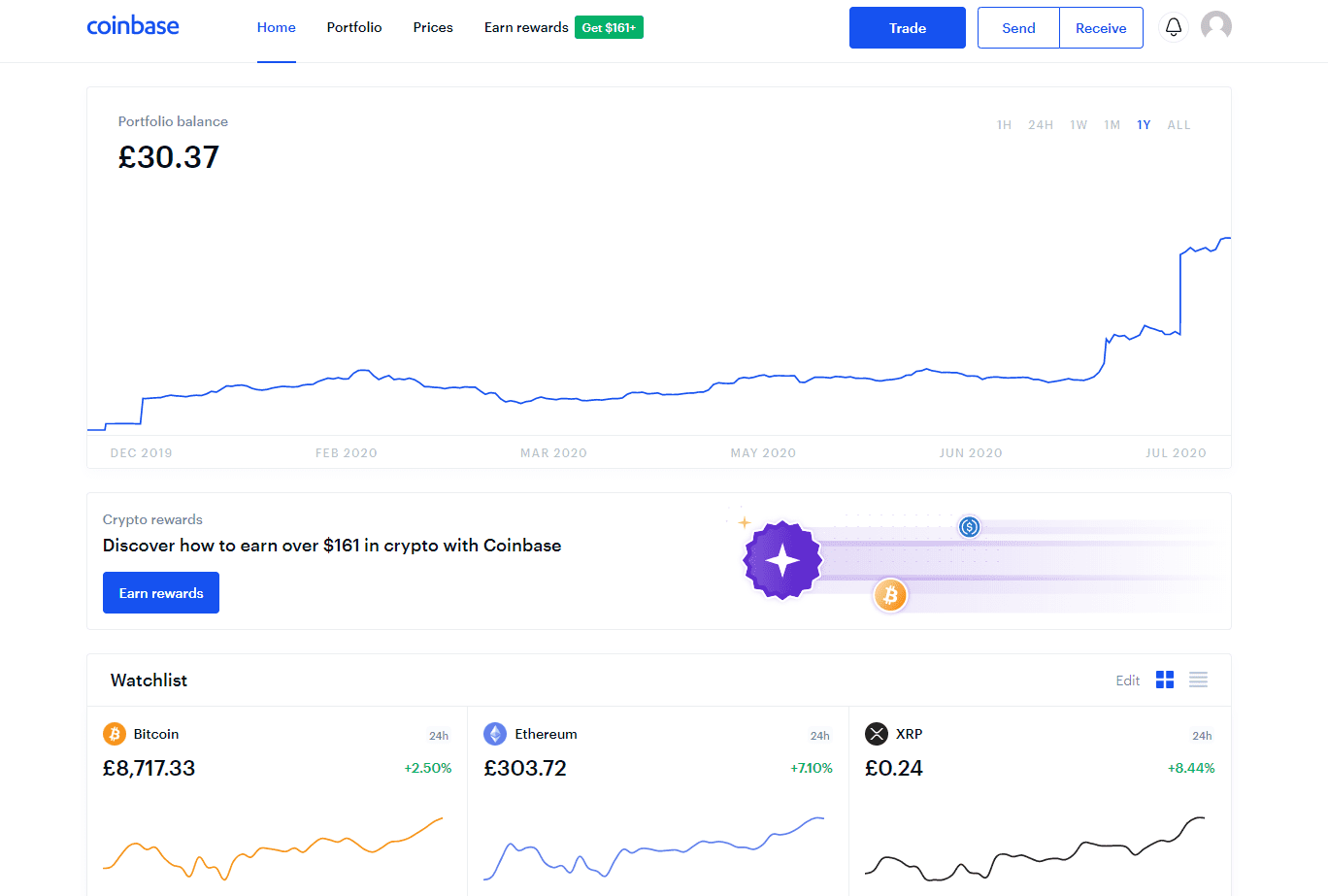This screenshot has width=1328, height=896.
Task: Click the purple star rewards badge
Action: tap(782, 560)
